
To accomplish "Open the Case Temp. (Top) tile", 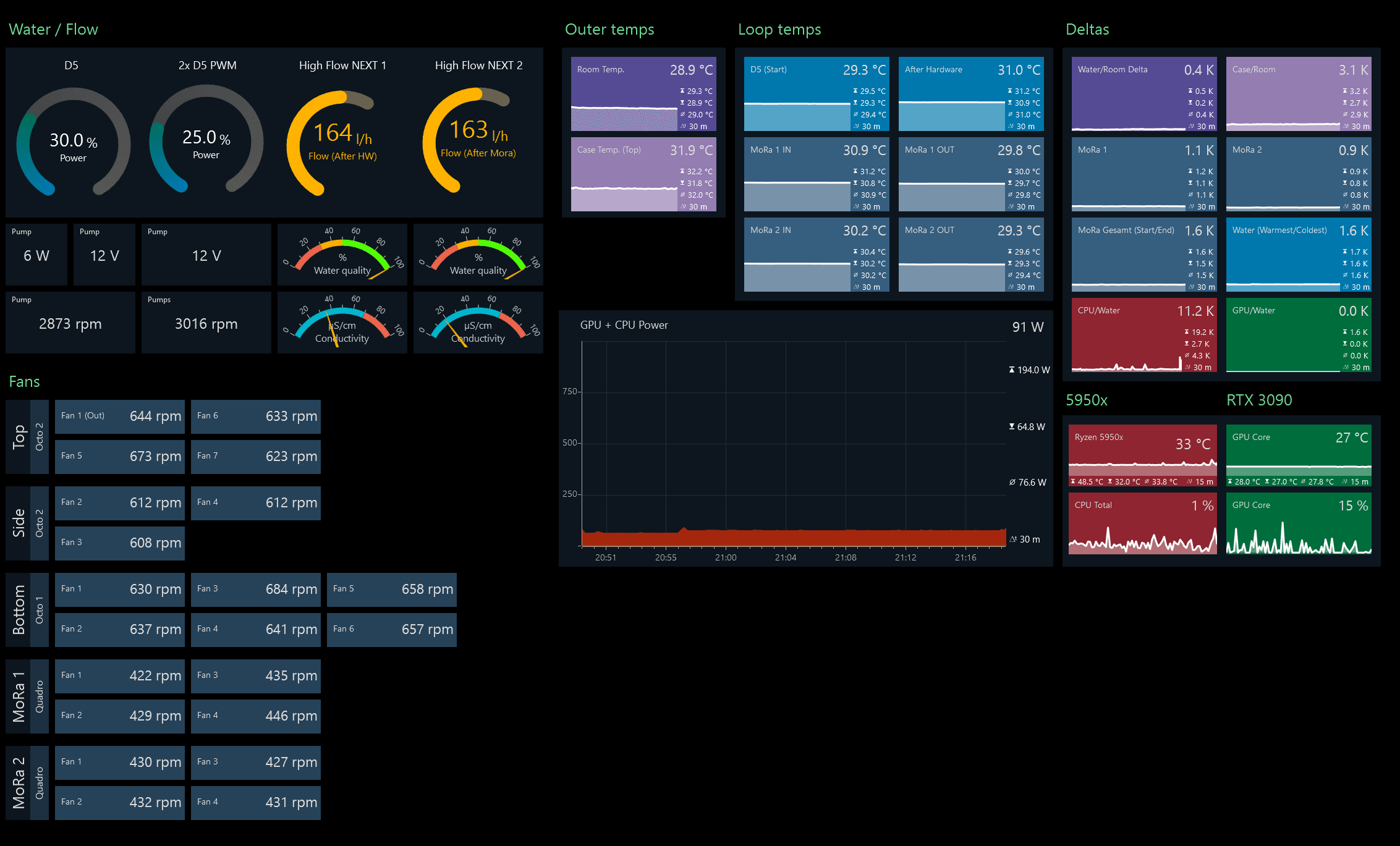I will click(643, 174).
